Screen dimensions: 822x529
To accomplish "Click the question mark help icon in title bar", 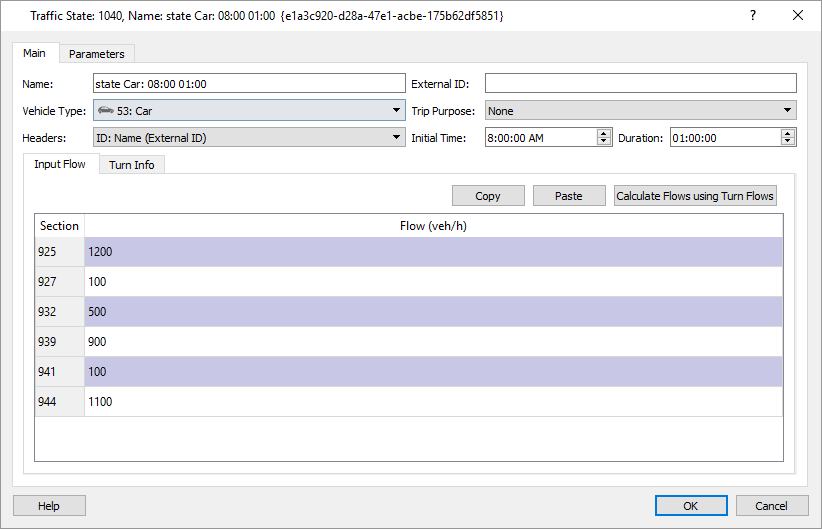I will 753,15.
